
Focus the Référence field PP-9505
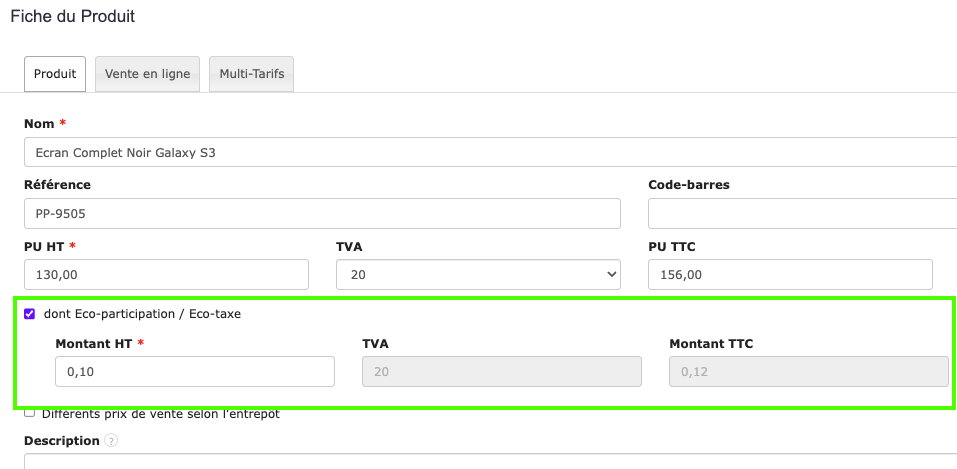pyautogui.click(x=321, y=214)
